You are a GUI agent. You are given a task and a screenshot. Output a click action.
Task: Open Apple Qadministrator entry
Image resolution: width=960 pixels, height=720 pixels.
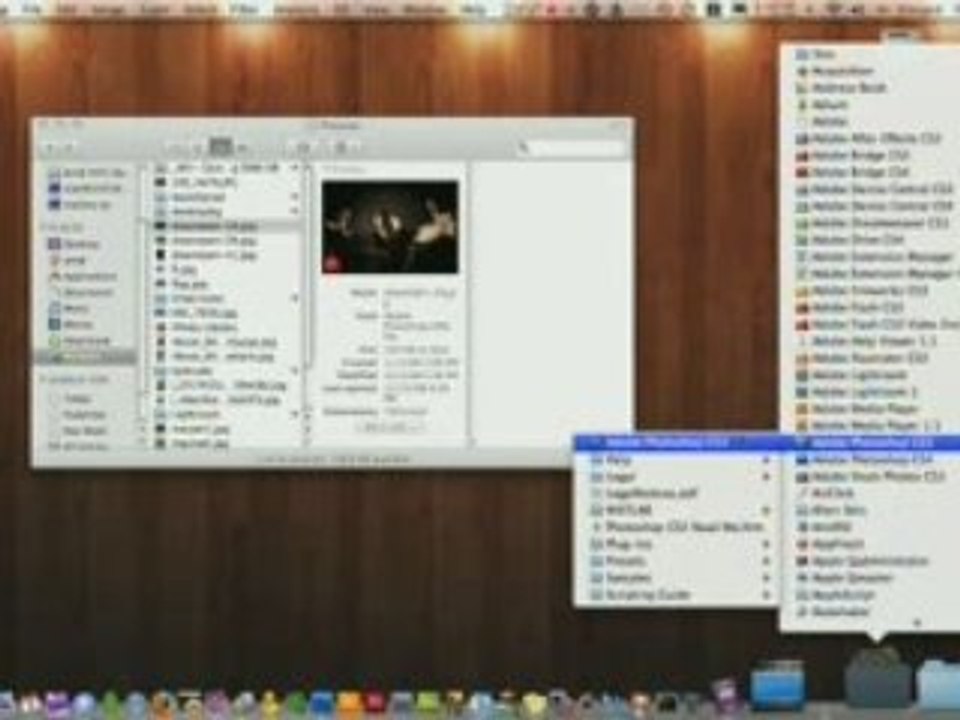coord(861,561)
